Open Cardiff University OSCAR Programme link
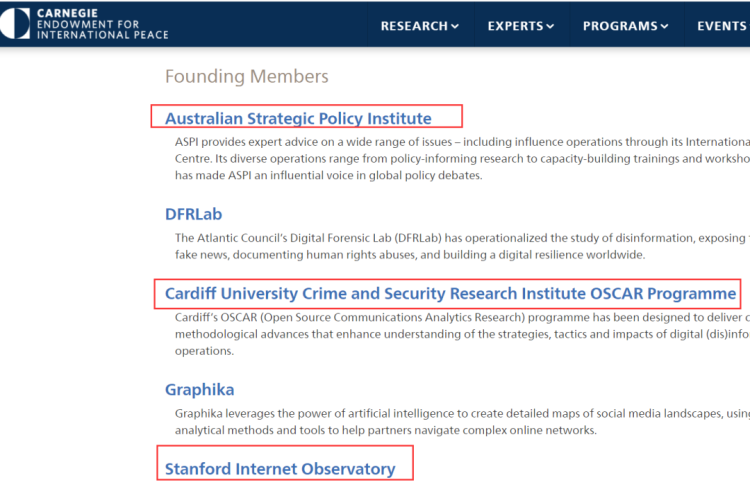Screen dimensions: 750x487 coord(450,293)
